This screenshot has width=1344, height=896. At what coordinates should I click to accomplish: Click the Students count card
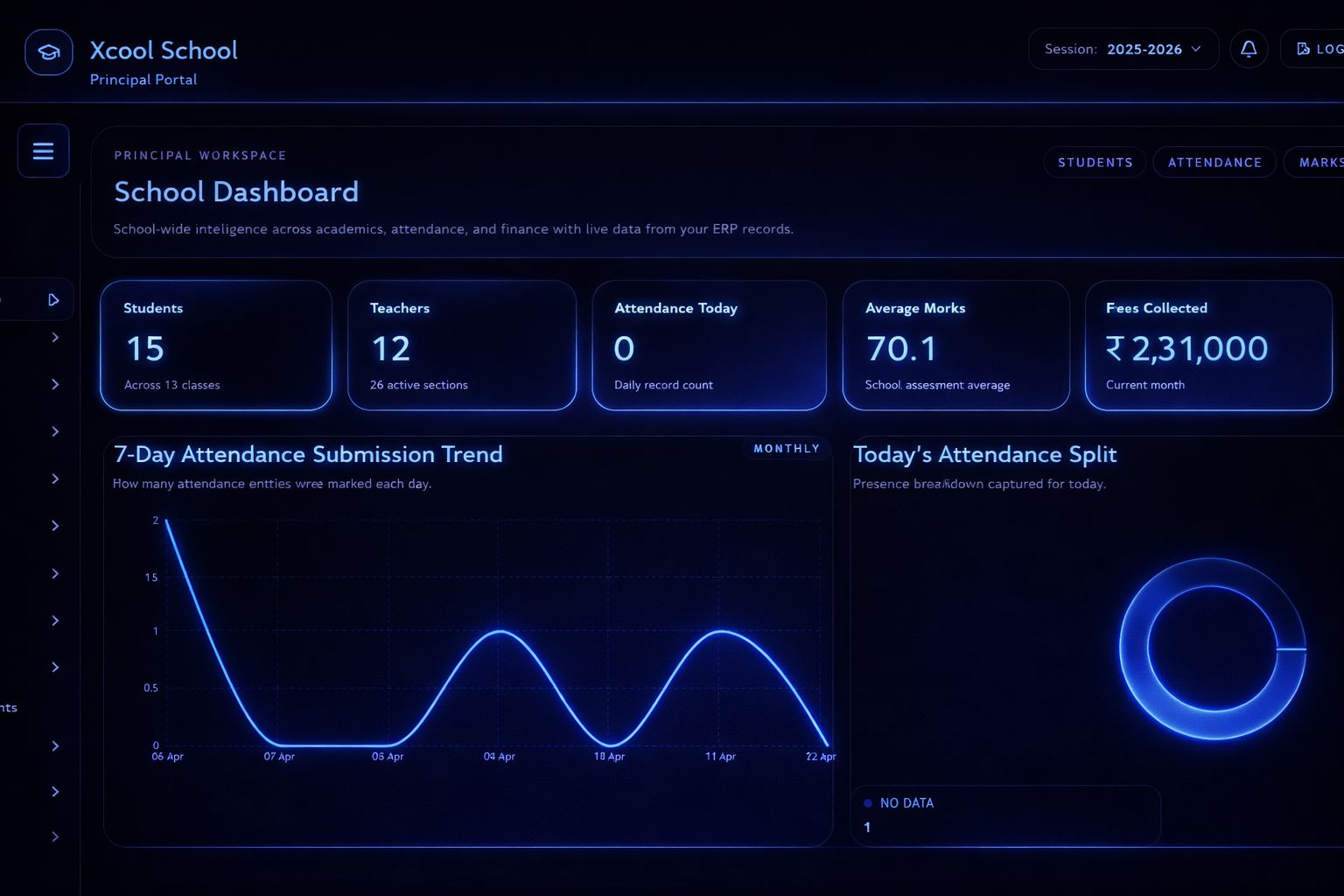click(216, 345)
